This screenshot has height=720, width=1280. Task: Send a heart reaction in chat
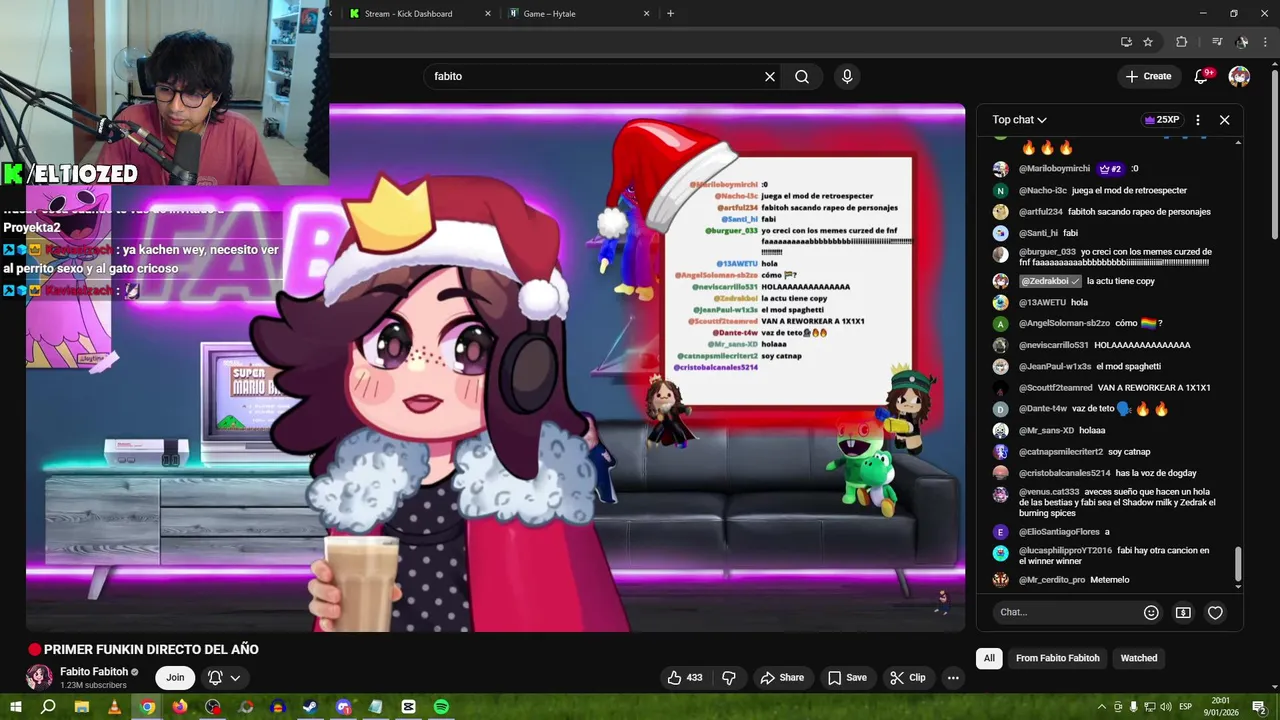coord(1215,612)
